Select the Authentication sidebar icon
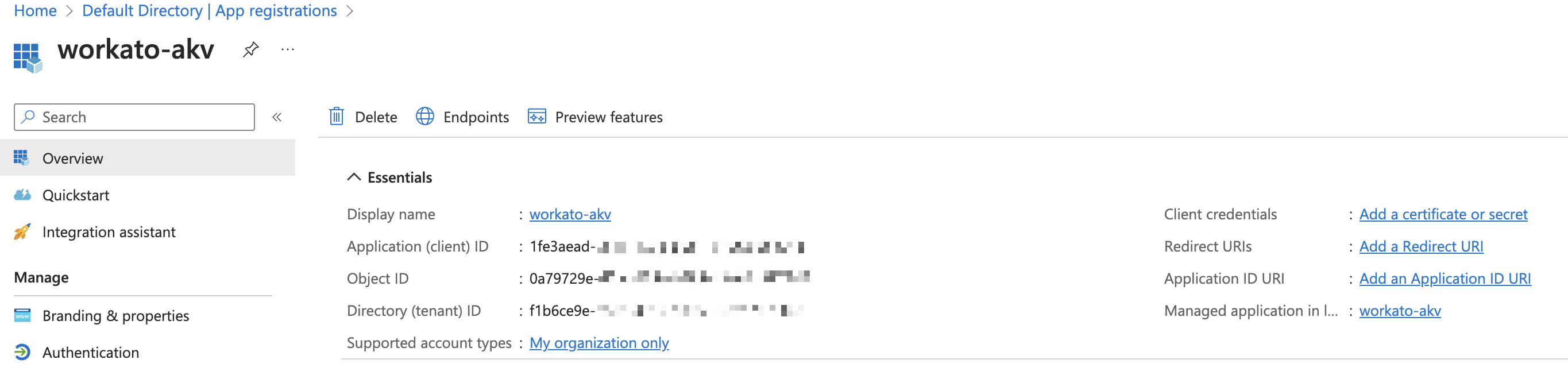1568x379 pixels. point(22,351)
